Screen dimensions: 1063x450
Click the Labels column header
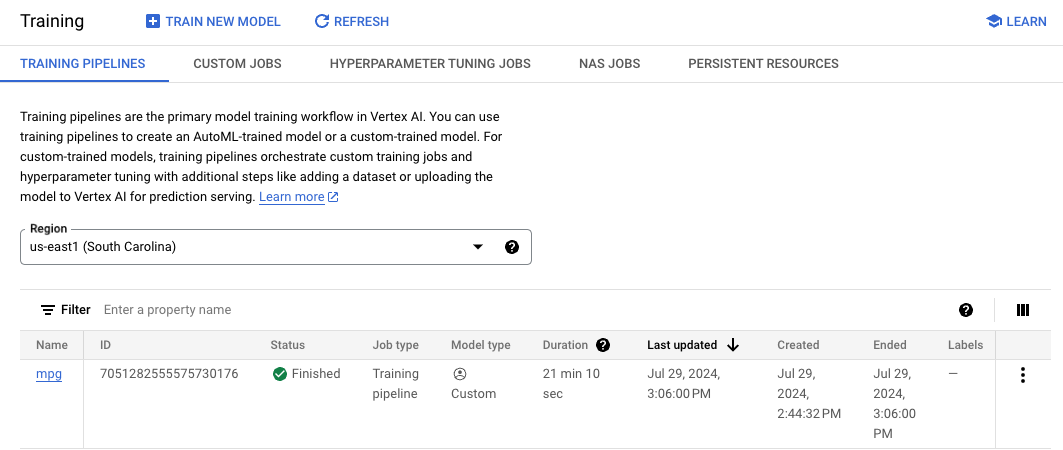point(965,345)
